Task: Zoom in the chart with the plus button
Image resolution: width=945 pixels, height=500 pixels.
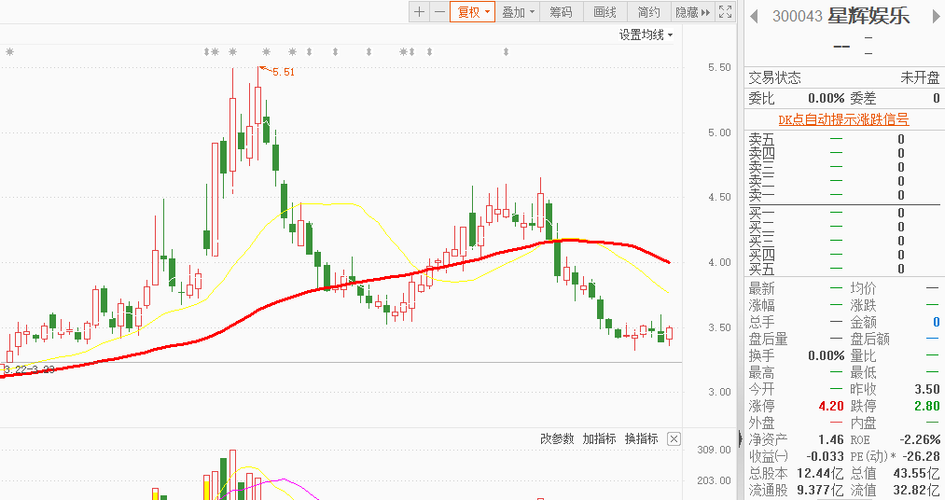Action: pyautogui.click(x=419, y=11)
